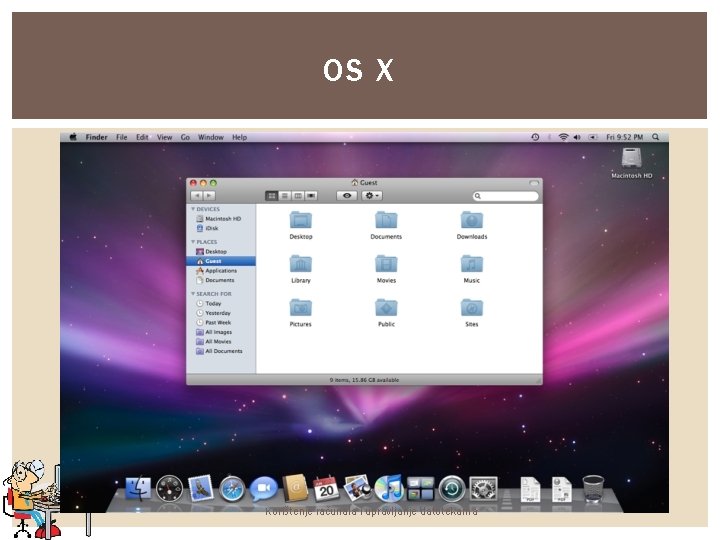Open the Finder menu

pos(96,137)
